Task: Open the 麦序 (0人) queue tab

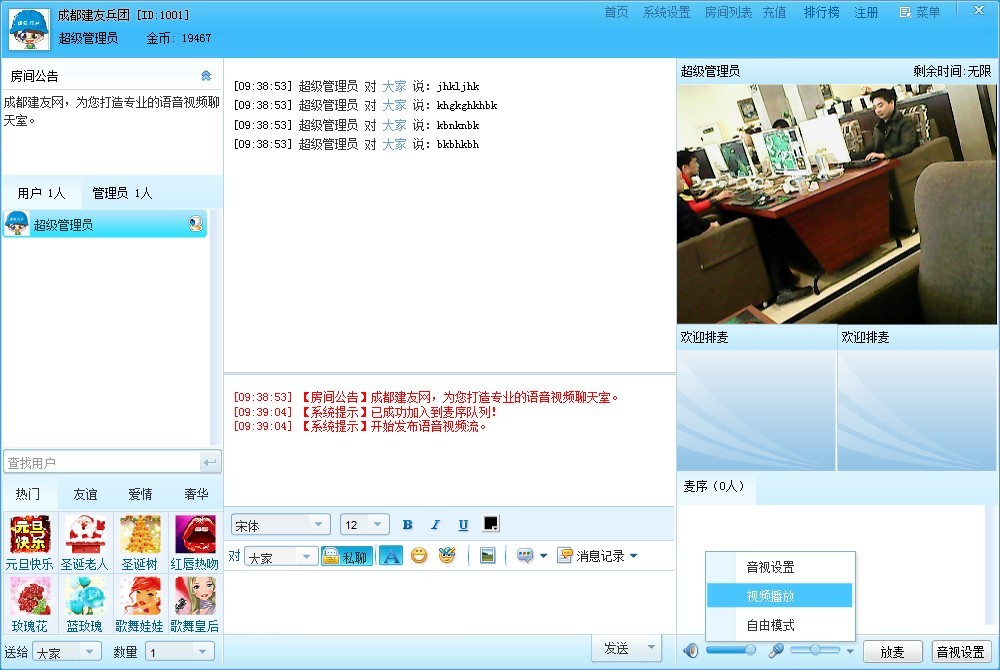Action: tap(714, 486)
